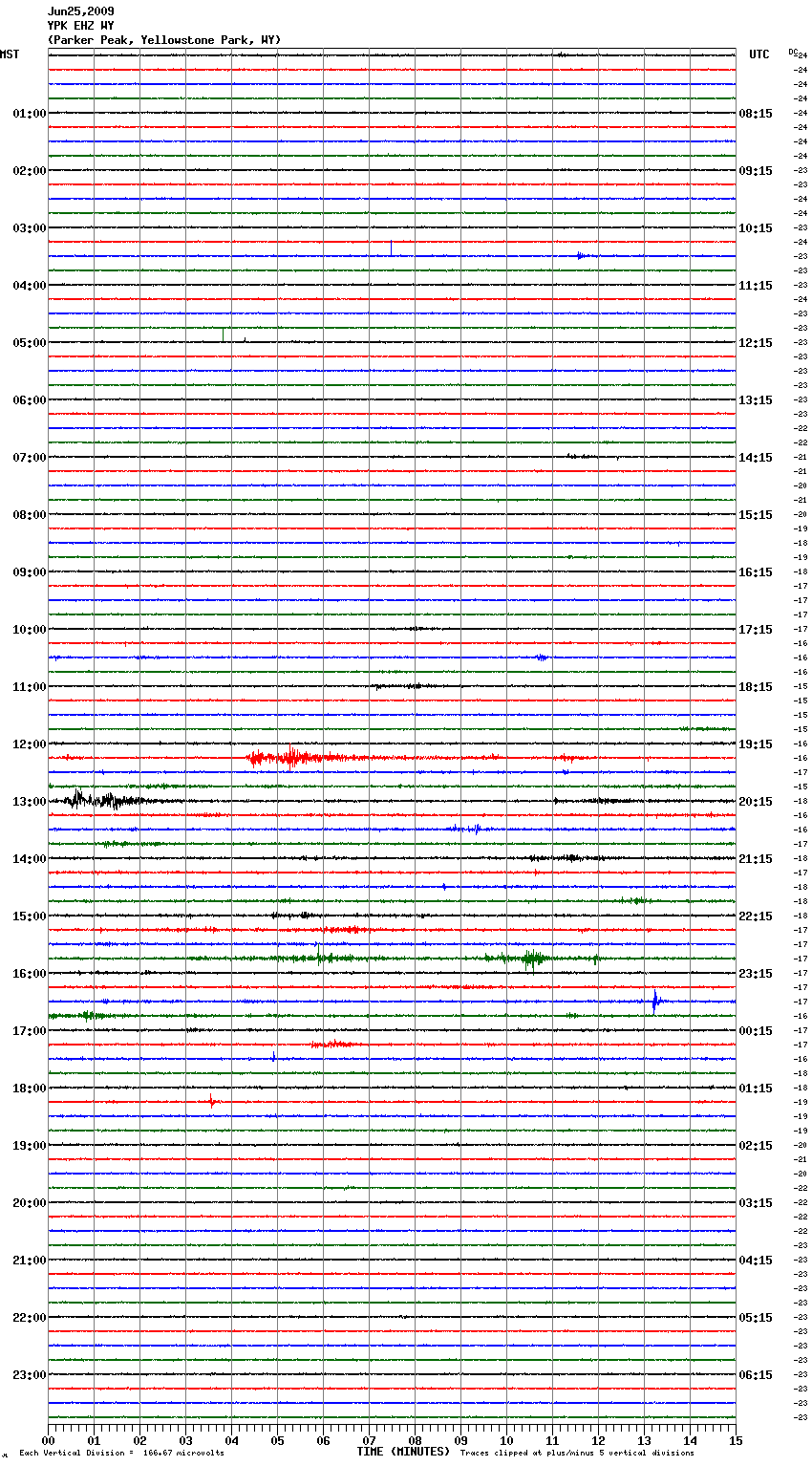Select the 01:00 MST time label

pos(30,114)
